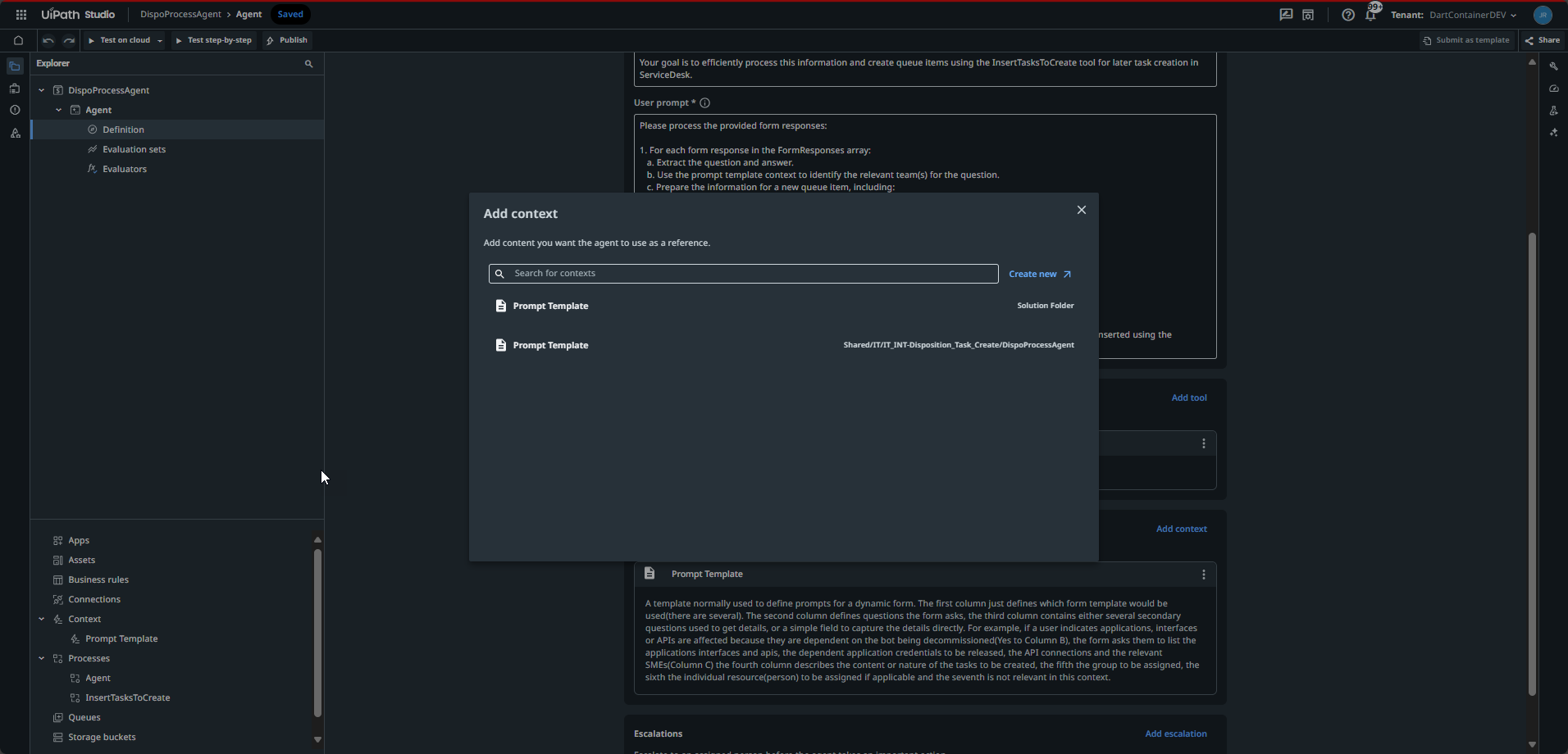Viewport: 1568px width, 754px height.
Task: Click the top icon in right side rail
Action: [x=1554, y=66]
